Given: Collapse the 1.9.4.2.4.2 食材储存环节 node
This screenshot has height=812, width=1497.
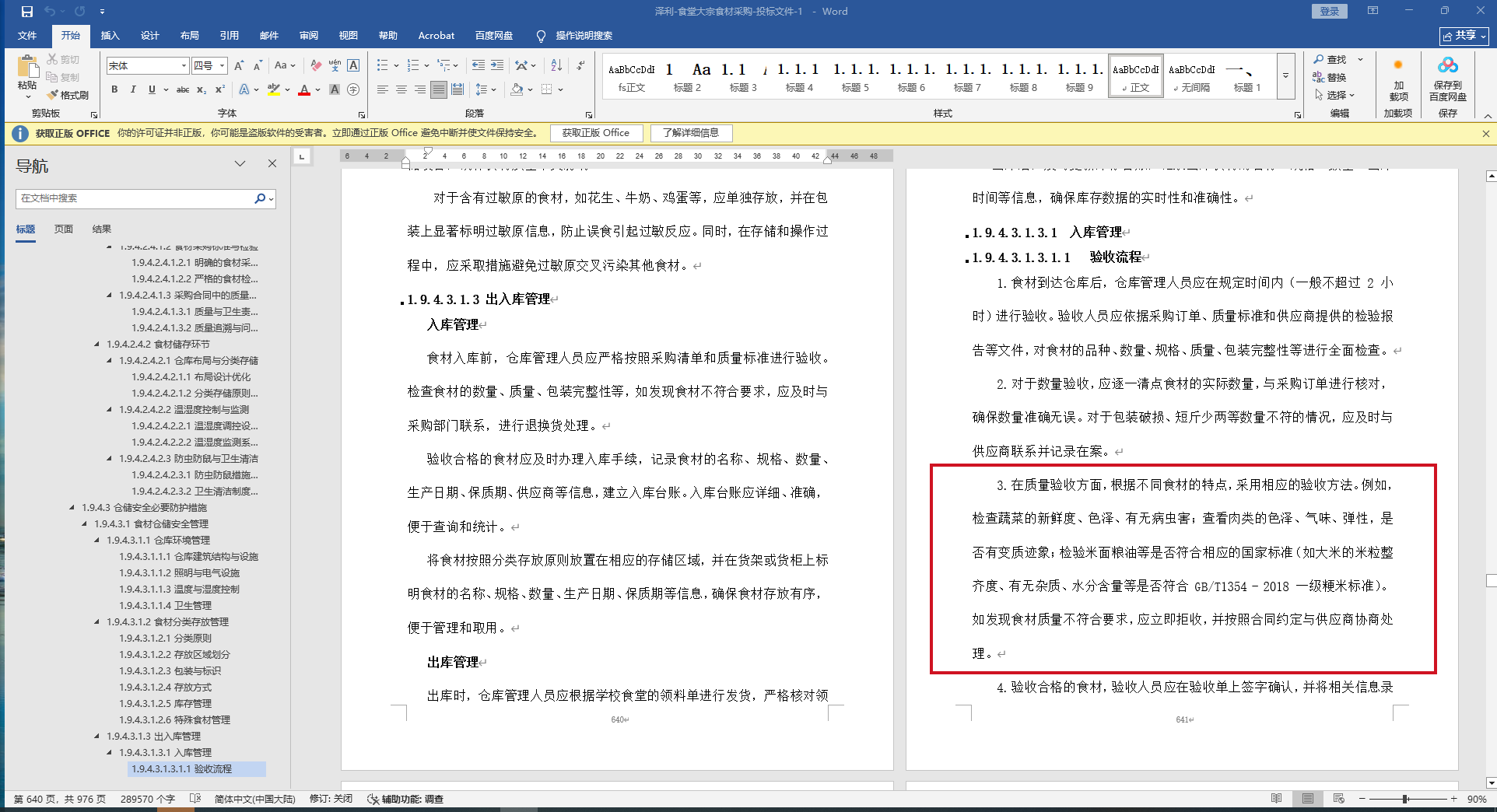Looking at the screenshot, I should (x=97, y=345).
